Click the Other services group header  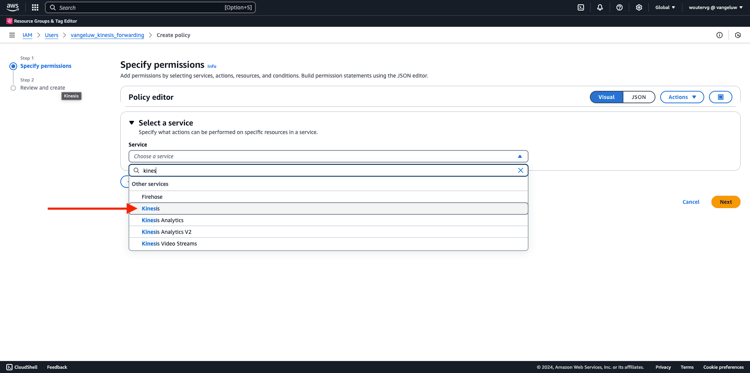pos(150,184)
